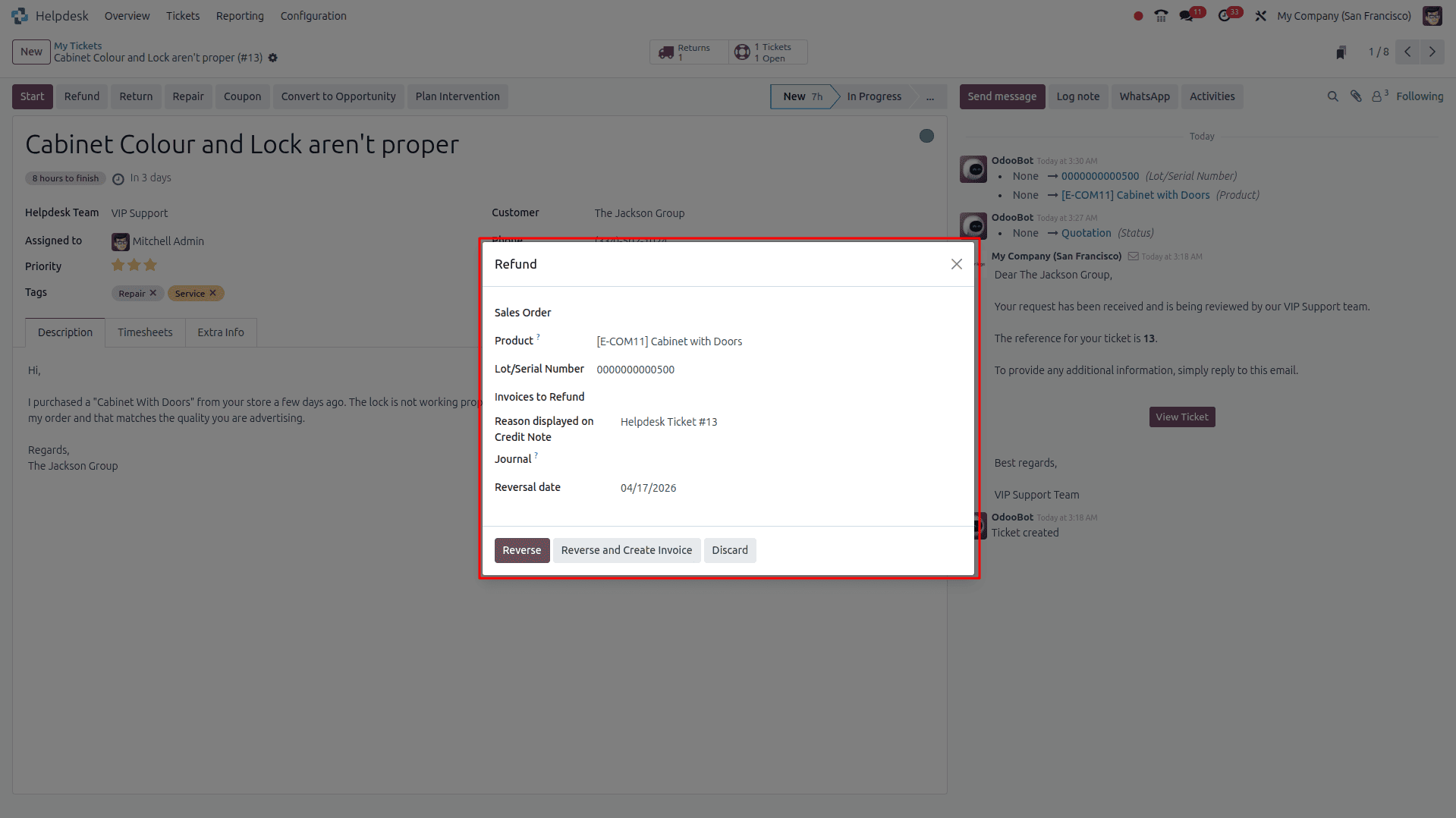Remove the Repair tag

[x=153, y=293]
